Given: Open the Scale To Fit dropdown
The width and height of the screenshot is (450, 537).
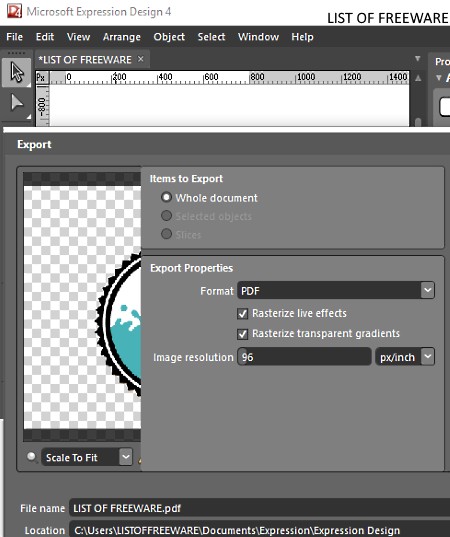Looking at the screenshot, I should click(87, 457).
